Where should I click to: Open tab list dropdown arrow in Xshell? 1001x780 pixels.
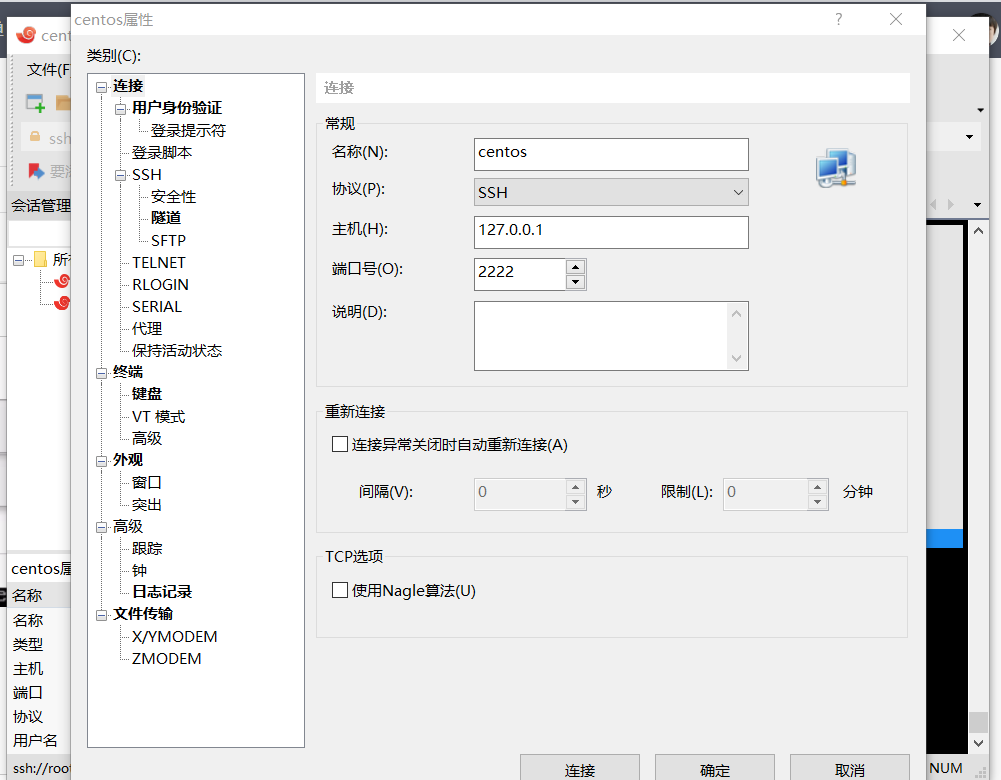click(x=977, y=205)
